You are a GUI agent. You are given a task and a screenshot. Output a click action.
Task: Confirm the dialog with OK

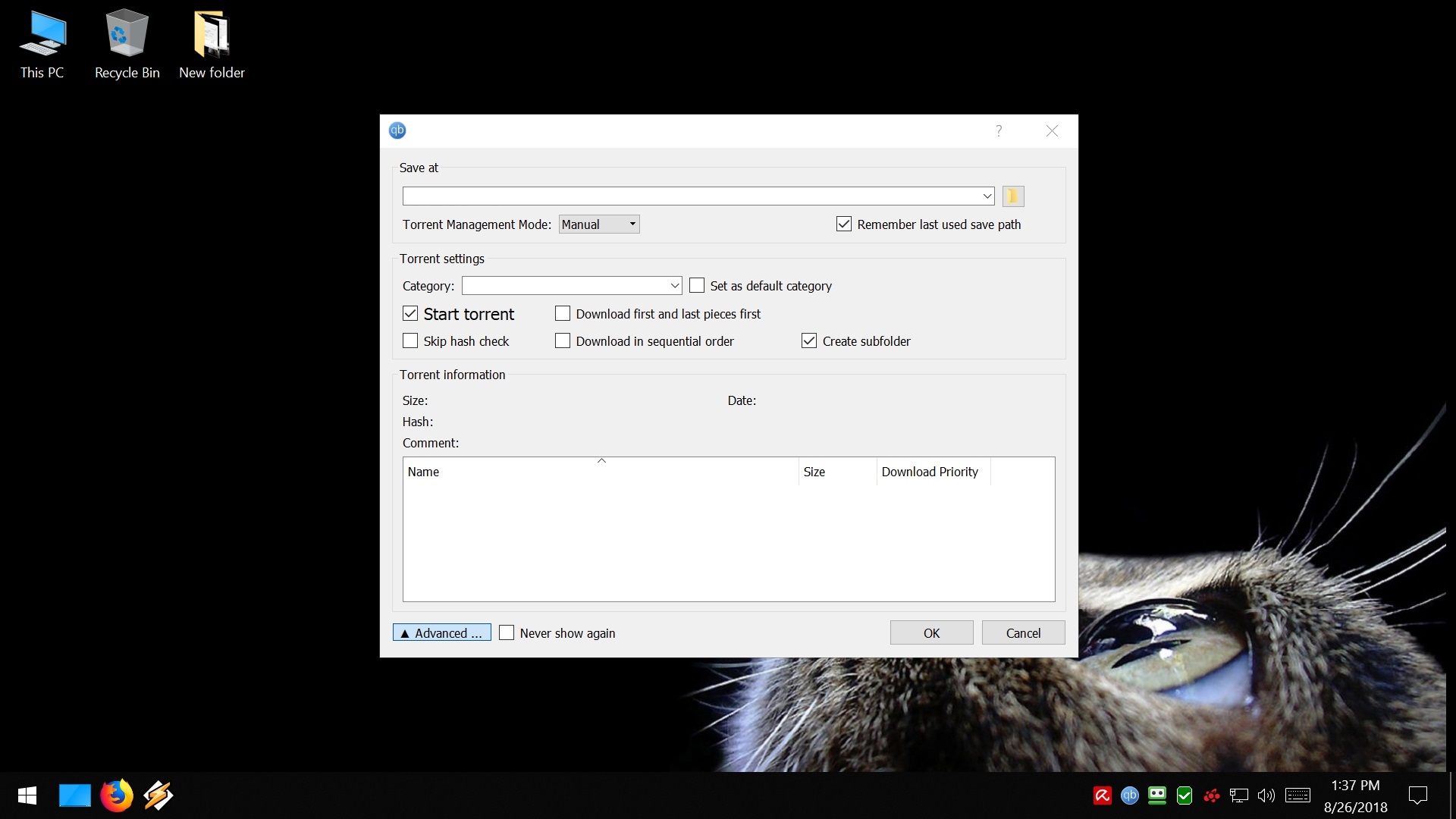coord(931,632)
